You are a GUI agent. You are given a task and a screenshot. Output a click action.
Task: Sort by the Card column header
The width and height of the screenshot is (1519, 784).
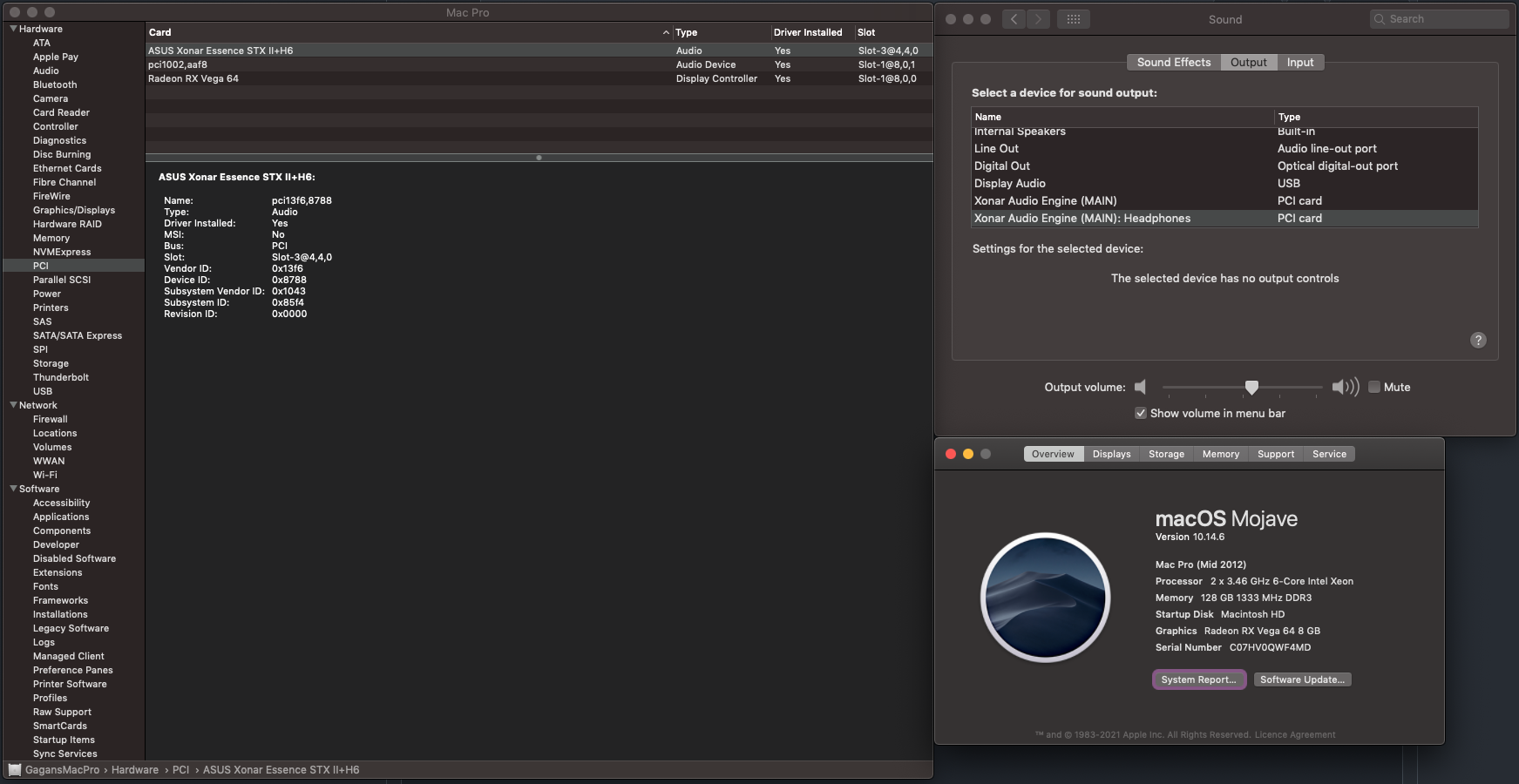coord(409,32)
